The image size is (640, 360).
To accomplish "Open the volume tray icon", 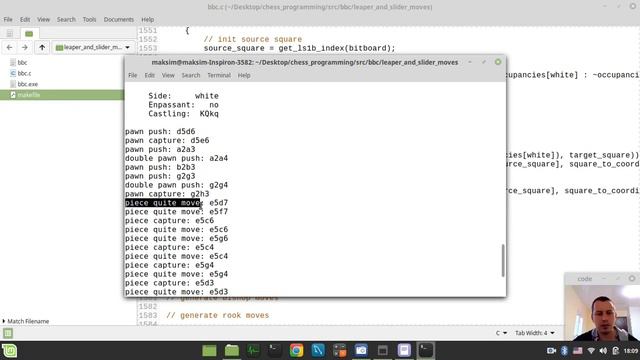I will [x=603, y=351].
